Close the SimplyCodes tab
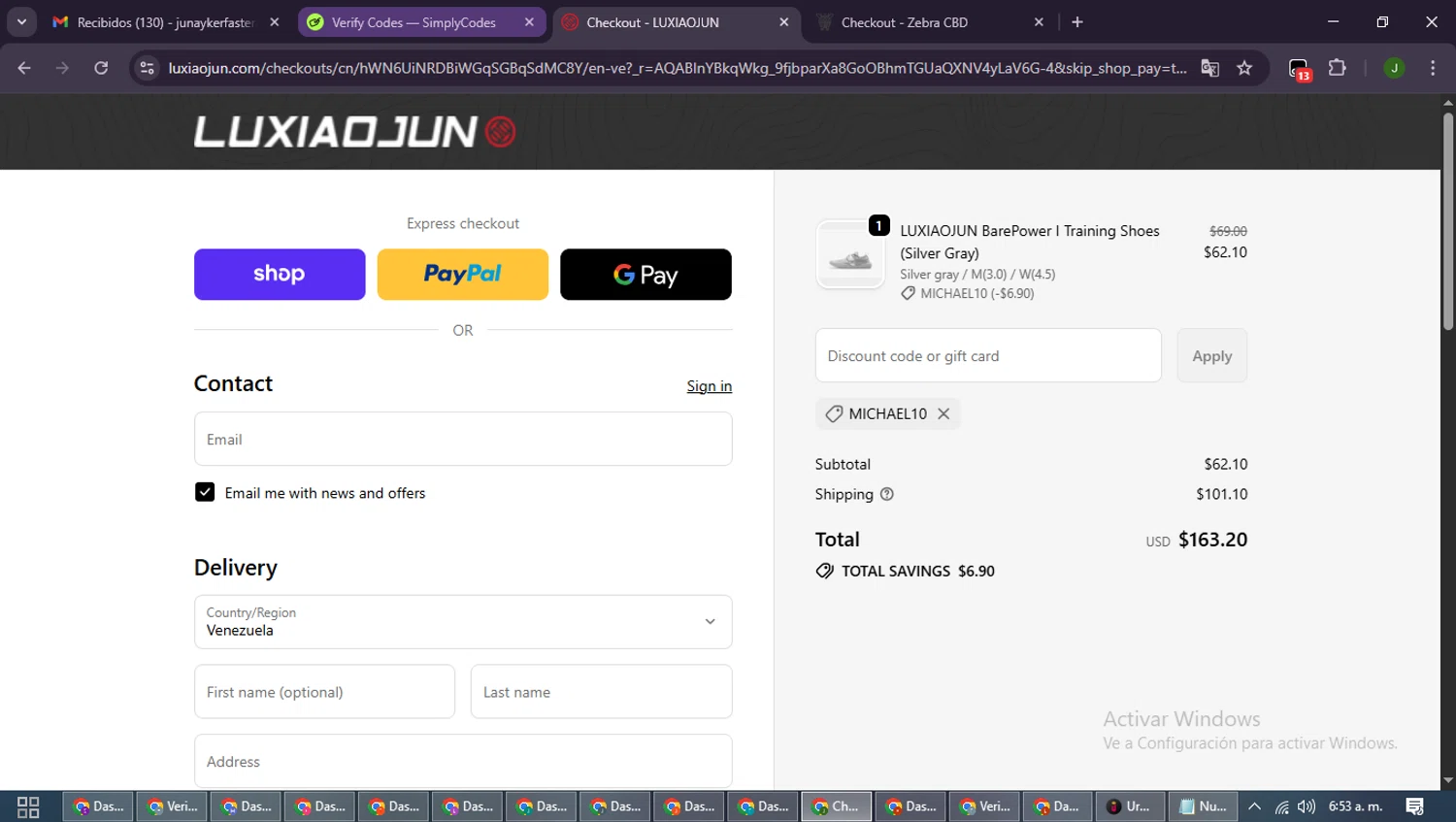Image resolution: width=1456 pixels, height=822 pixels. pyautogui.click(x=529, y=22)
